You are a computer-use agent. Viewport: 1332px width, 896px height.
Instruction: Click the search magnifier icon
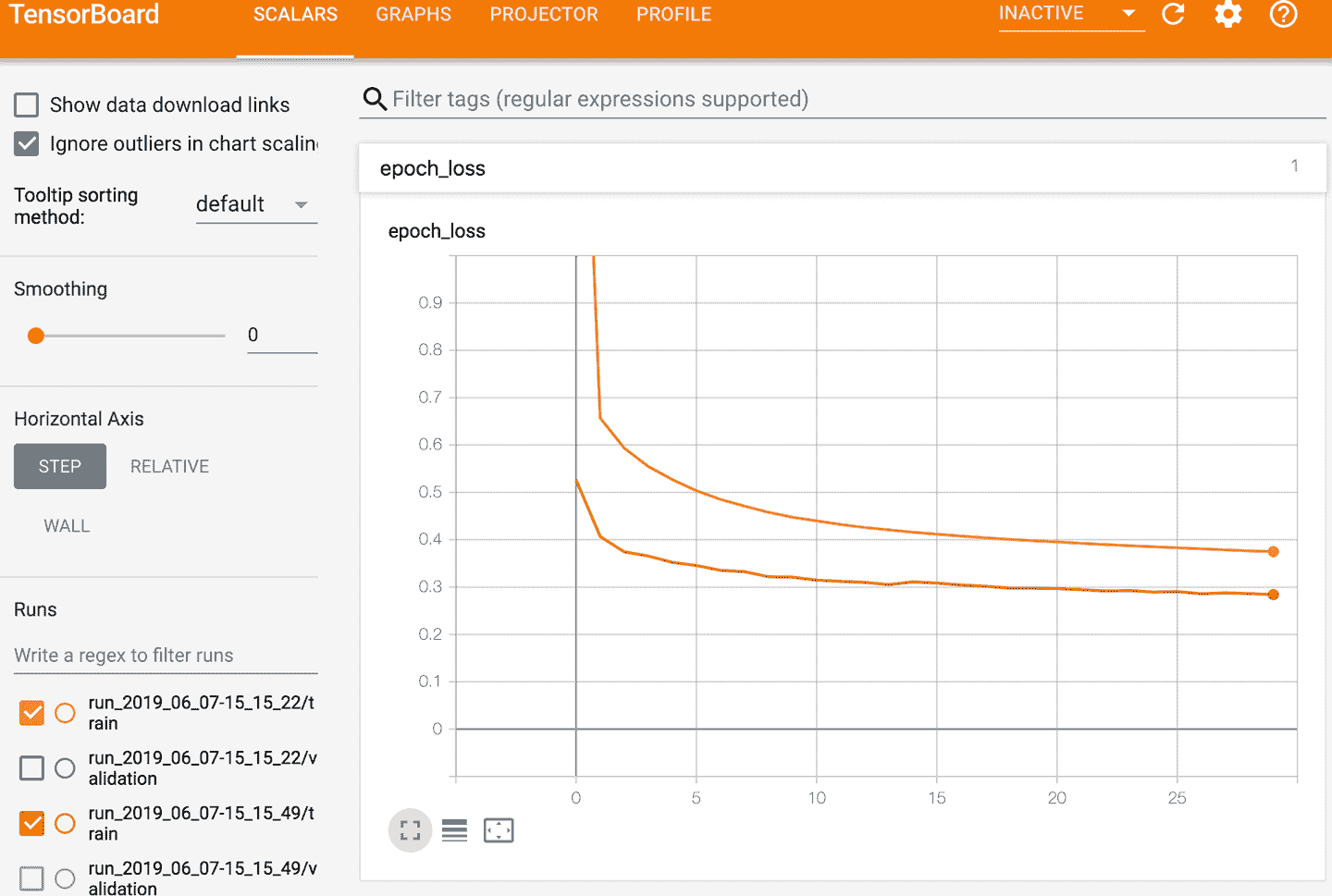point(375,99)
